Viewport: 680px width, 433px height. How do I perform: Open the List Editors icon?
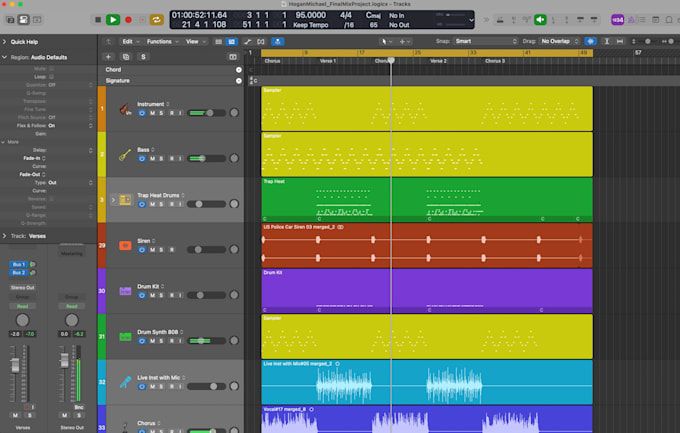tap(642, 20)
